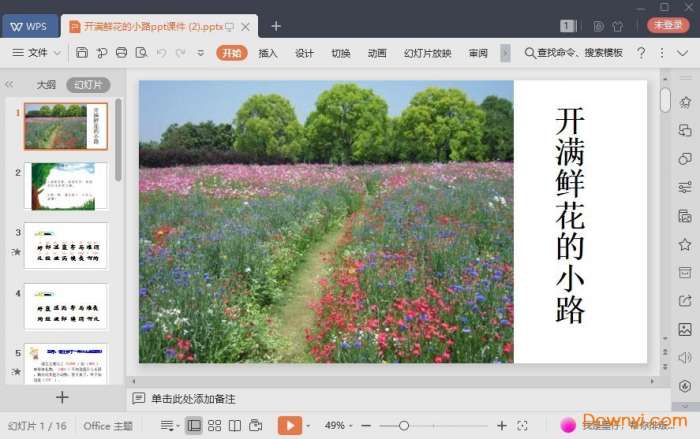Open the 文件 menu dropdown
This screenshot has width=700, height=439.
[x=42, y=53]
